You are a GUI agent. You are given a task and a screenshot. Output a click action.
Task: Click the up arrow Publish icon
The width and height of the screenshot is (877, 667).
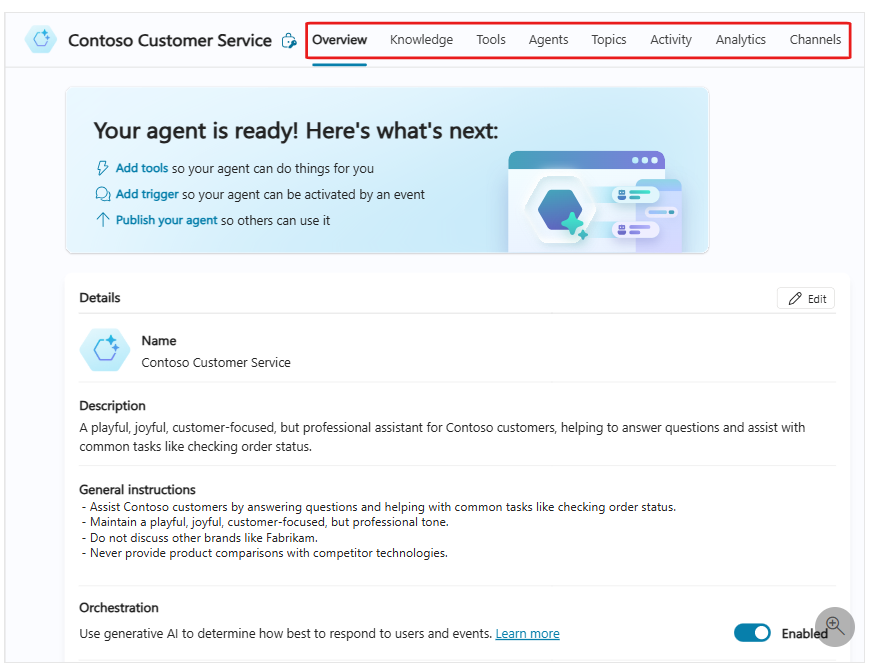(x=102, y=220)
